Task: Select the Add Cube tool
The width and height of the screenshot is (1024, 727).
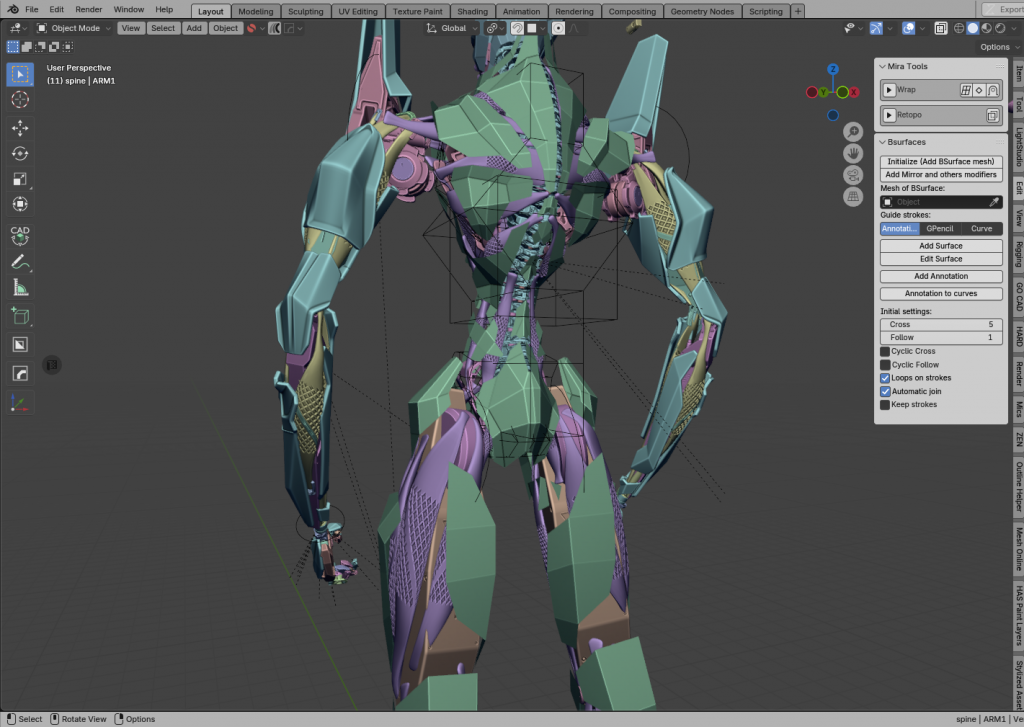Action: pyautogui.click(x=20, y=317)
